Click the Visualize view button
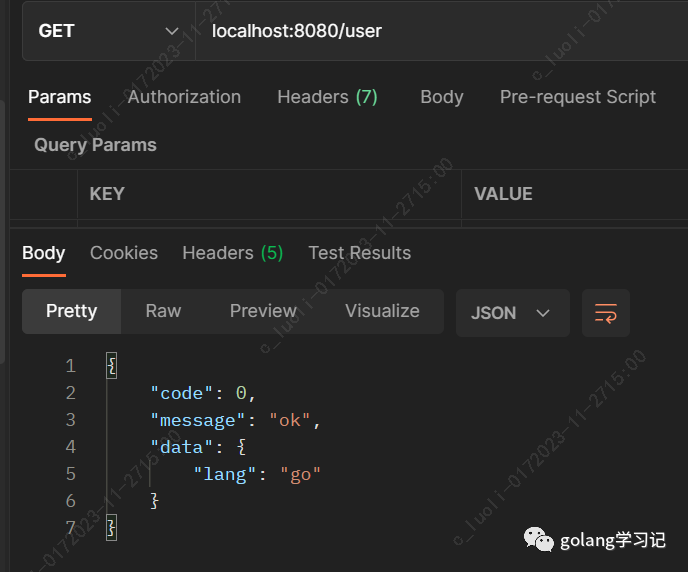This screenshot has height=572, width=688. pyautogui.click(x=382, y=311)
